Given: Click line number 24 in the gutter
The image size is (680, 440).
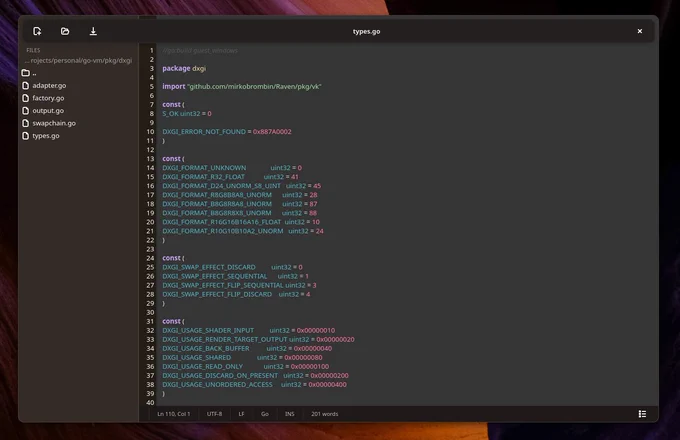Looking at the screenshot, I should [x=150, y=258].
